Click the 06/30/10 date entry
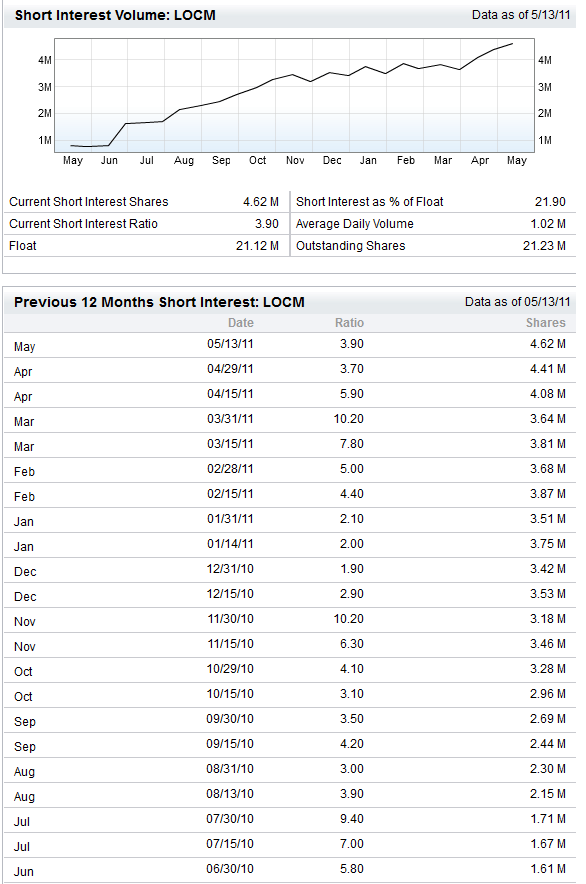The height and width of the screenshot is (884, 586). [230, 869]
